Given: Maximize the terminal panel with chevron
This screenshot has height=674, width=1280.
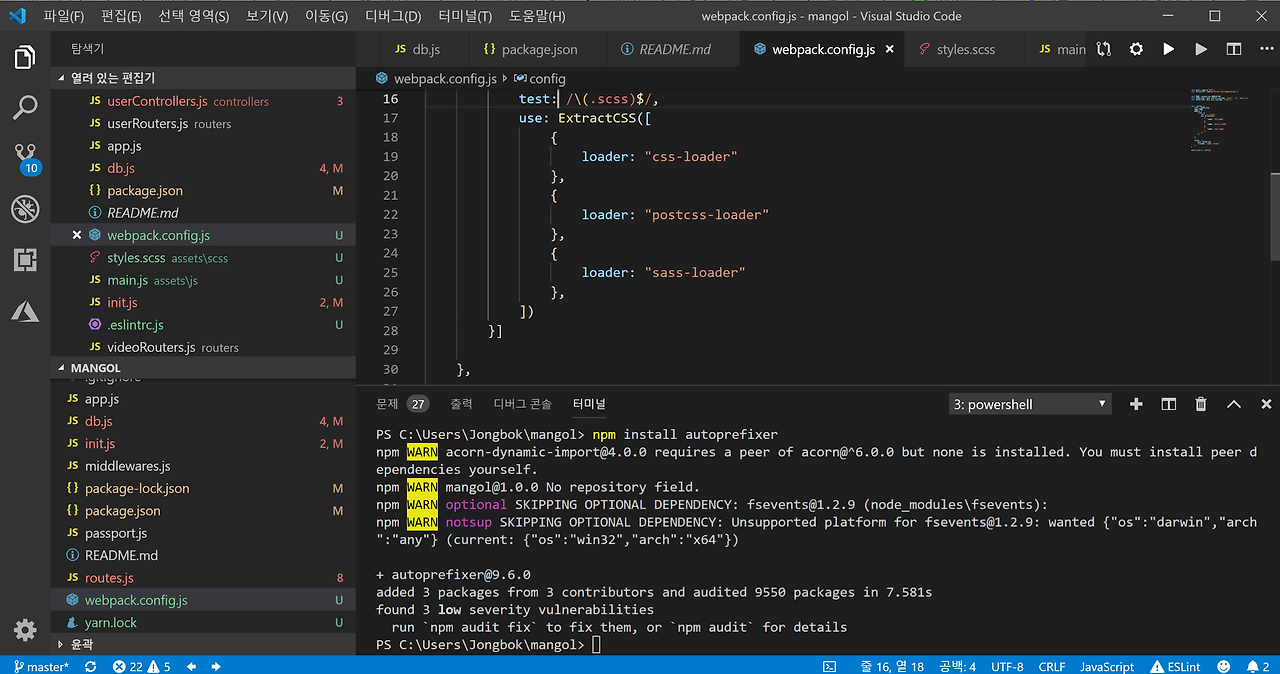Looking at the screenshot, I should pyautogui.click(x=1234, y=404).
